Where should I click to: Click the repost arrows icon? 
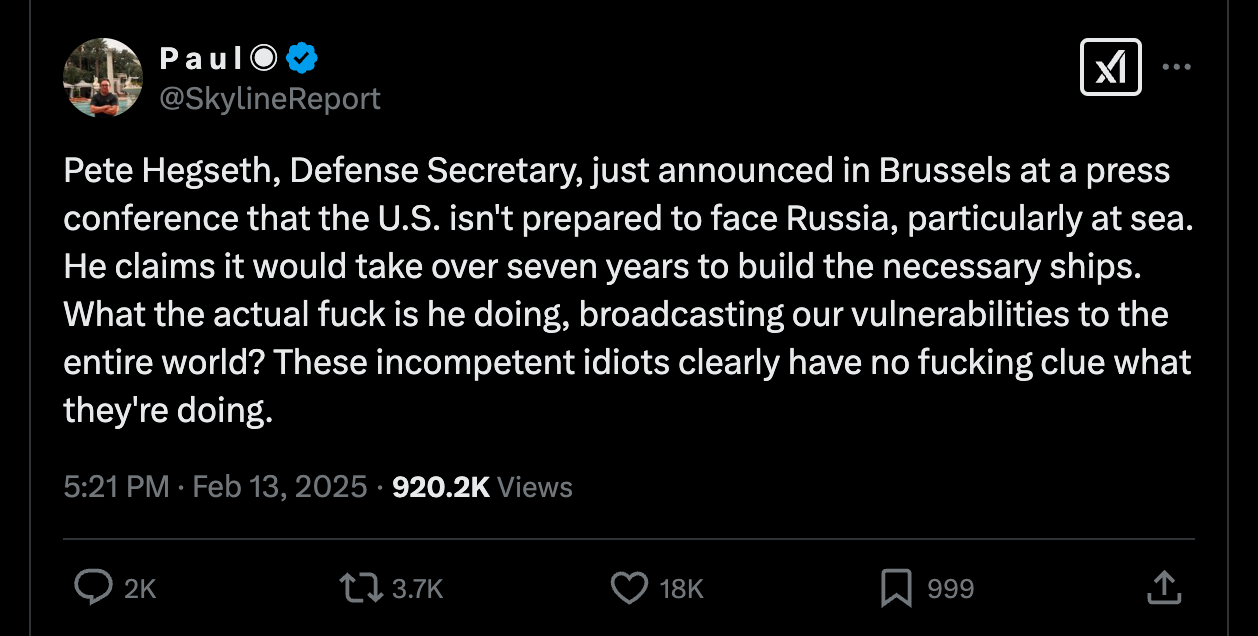(x=361, y=588)
